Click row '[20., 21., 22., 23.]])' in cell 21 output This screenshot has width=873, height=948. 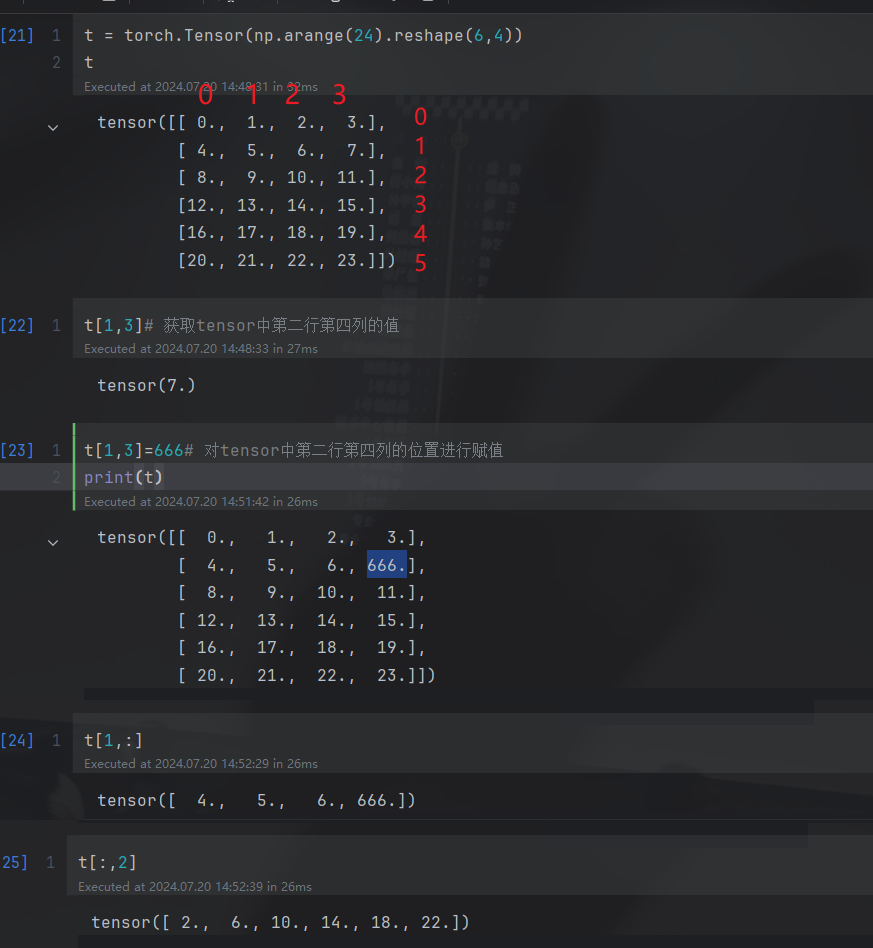(x=287, y=261)
